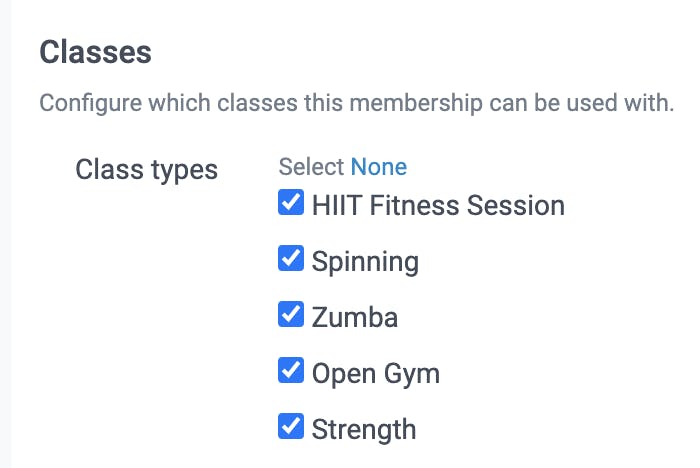The image size is (700, 468).
Task: Click the None link to deselect all
Action: click(x=378, y=166)
